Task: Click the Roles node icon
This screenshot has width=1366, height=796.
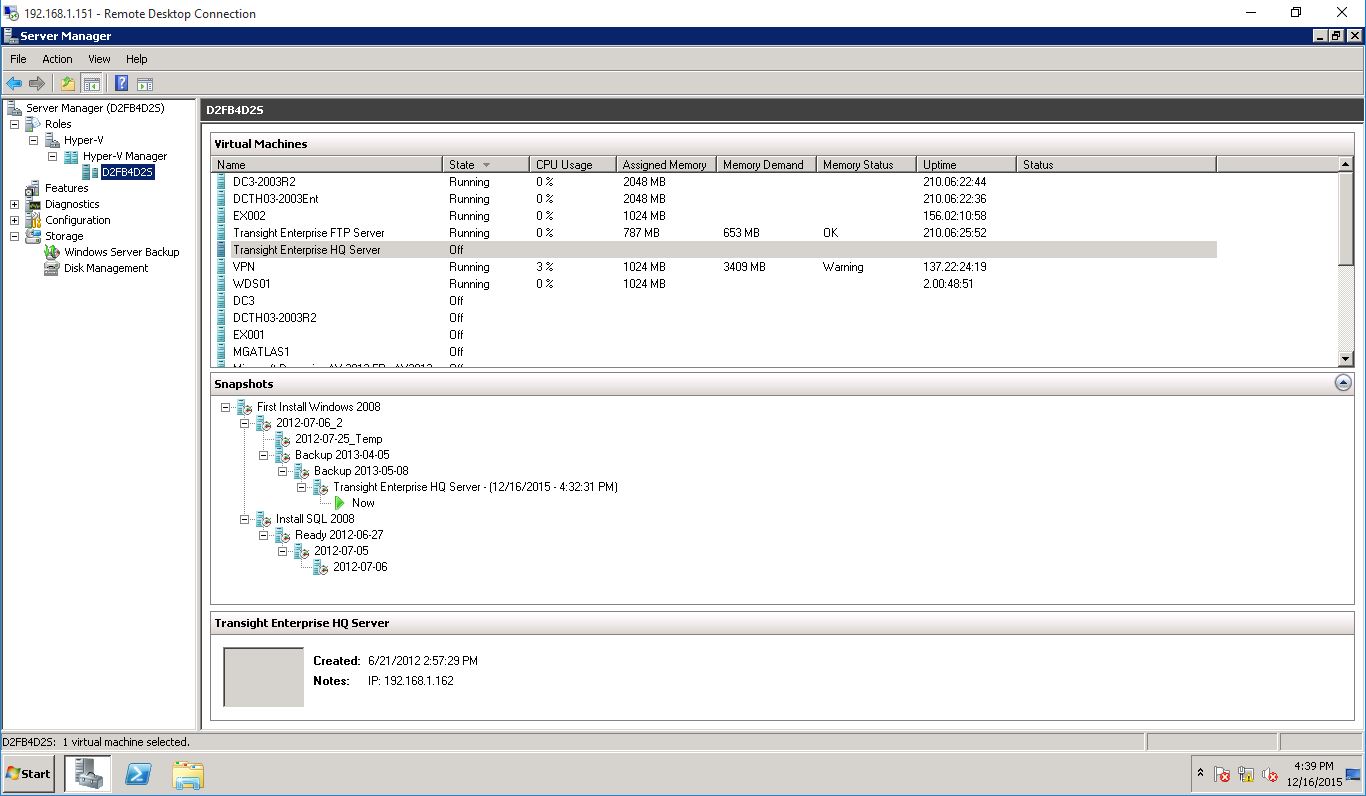Action: pos(33,124)
